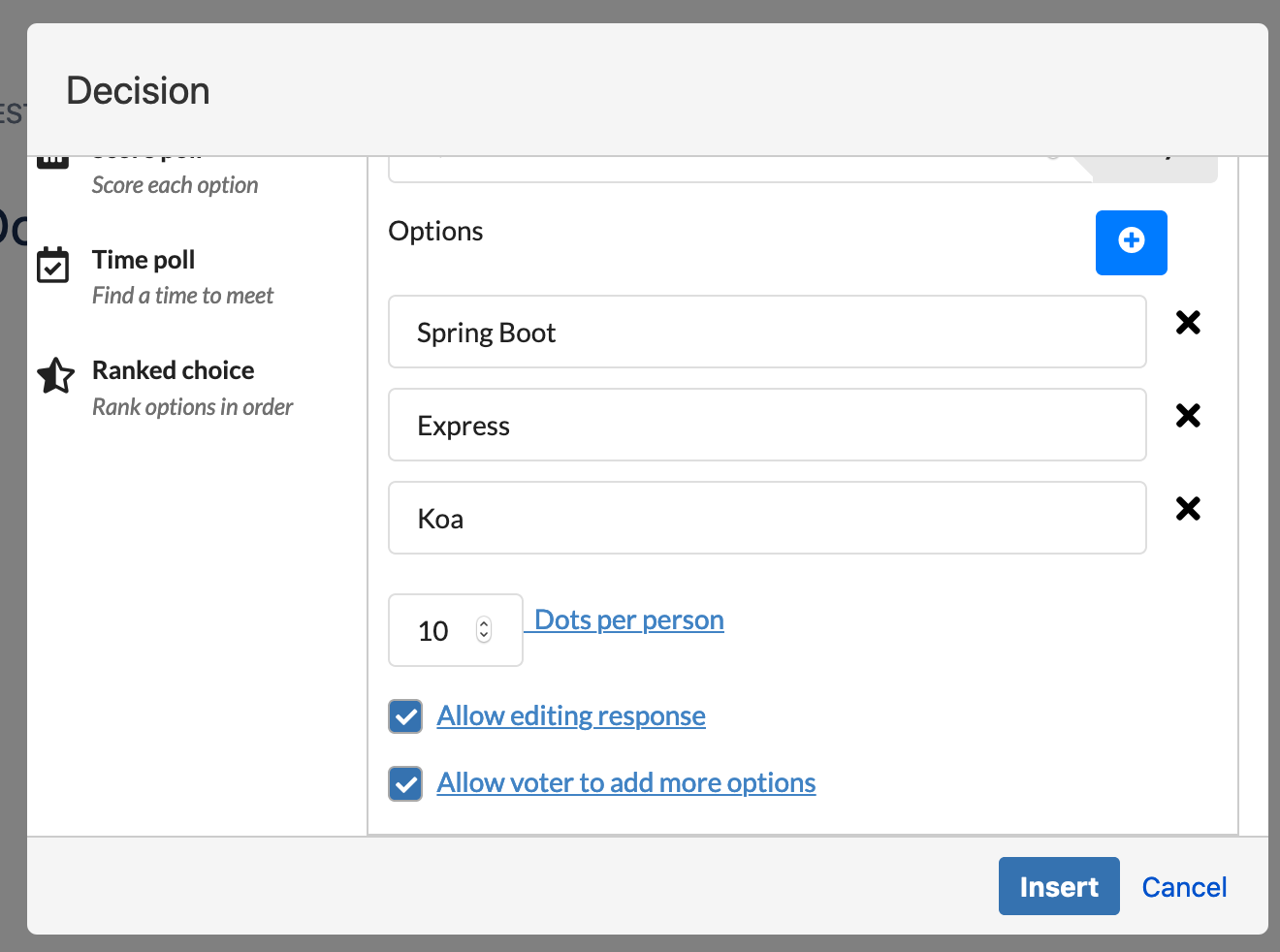
Task: Click the blue plus button to add option
Action: coord(1131,242)
